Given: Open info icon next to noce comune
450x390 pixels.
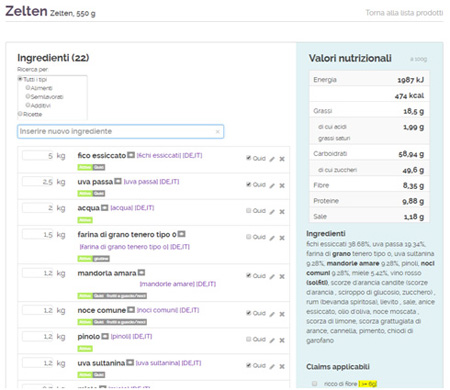Looking at the screenshot, I should [131, 310].
